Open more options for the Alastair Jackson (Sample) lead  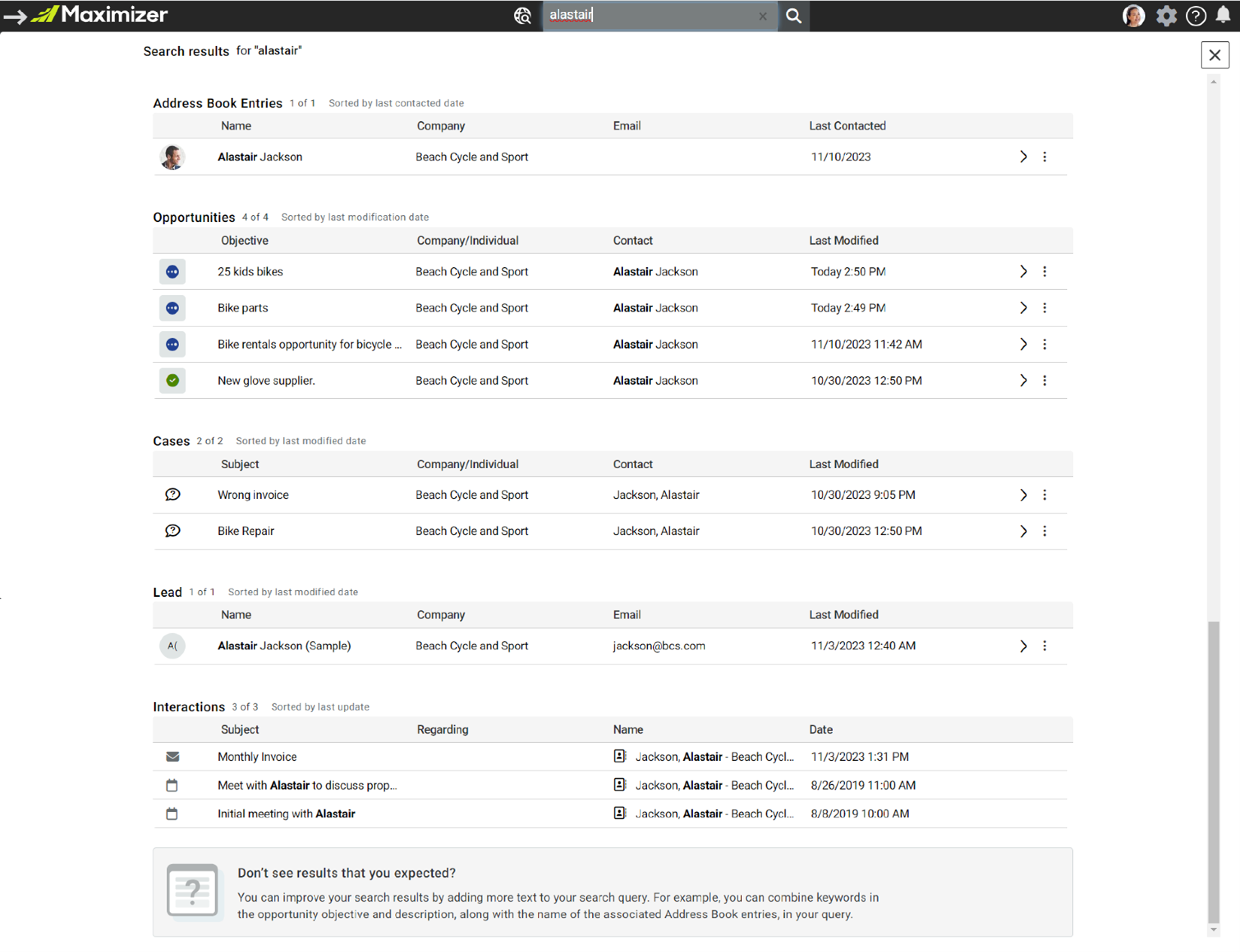click(x=1044, y=646)
